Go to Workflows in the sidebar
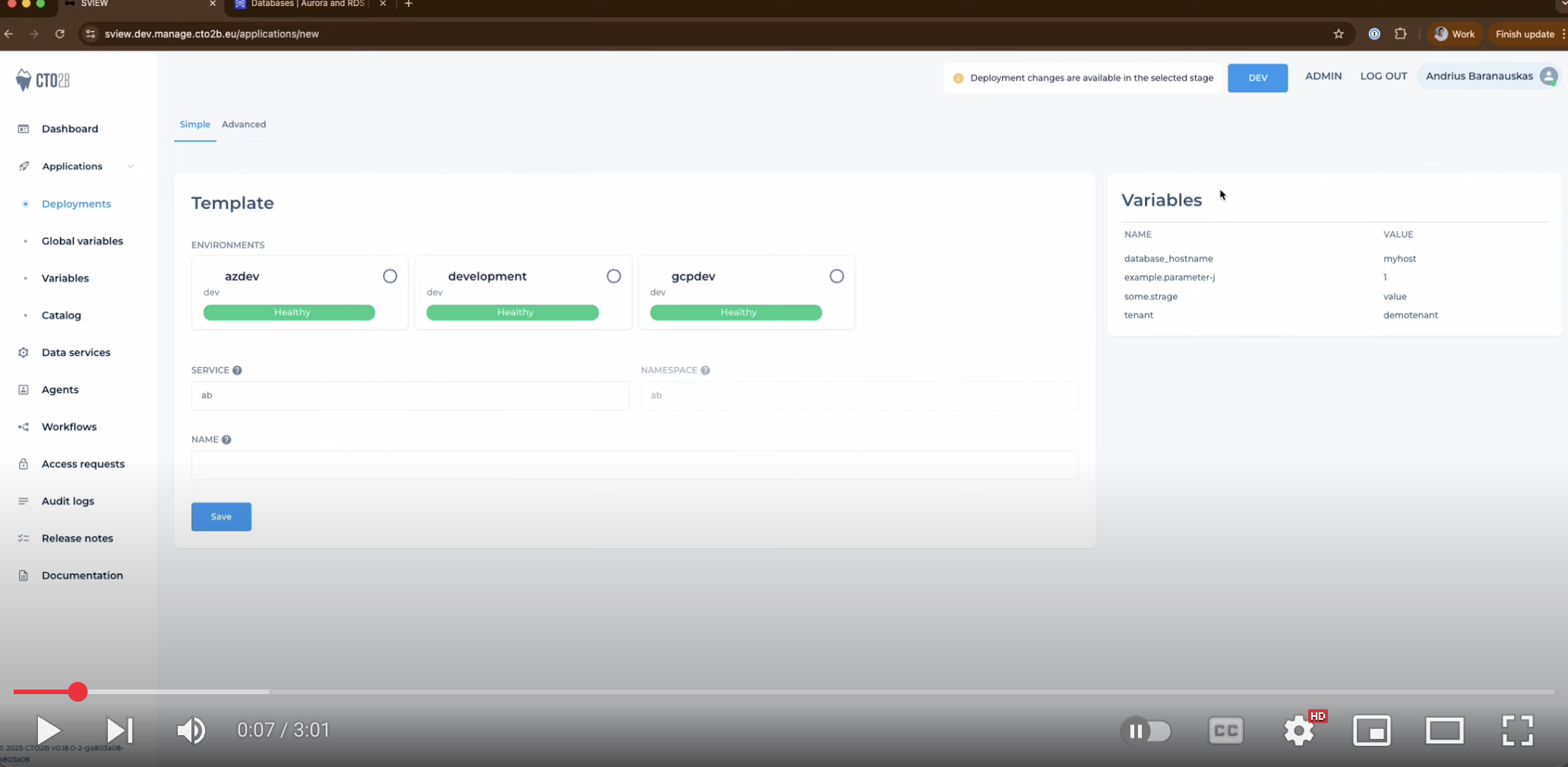The width and height of the screenshot is (1568, 767). click(x=68, y=427)
